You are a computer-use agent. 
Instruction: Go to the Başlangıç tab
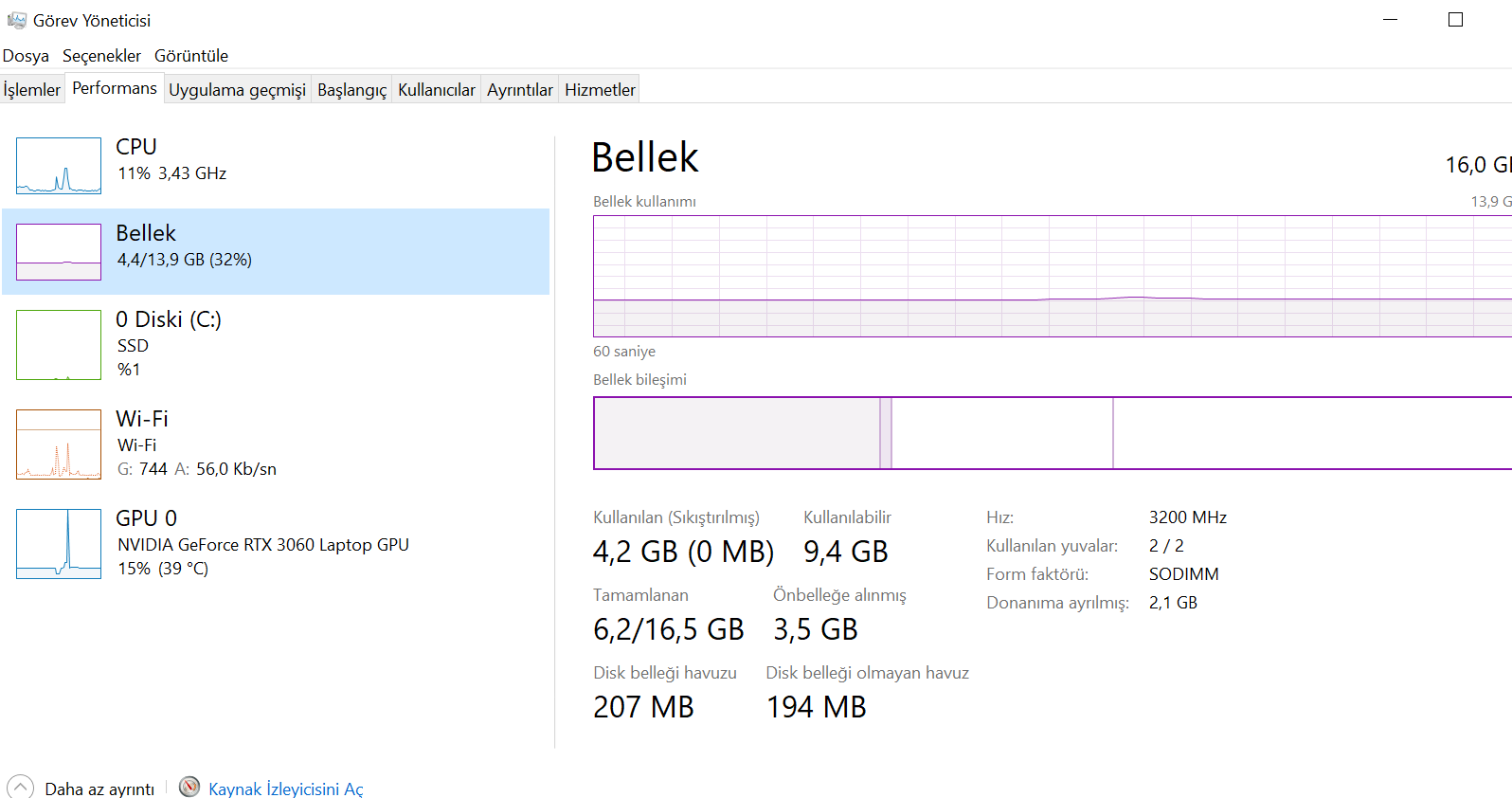click(351, 90)
